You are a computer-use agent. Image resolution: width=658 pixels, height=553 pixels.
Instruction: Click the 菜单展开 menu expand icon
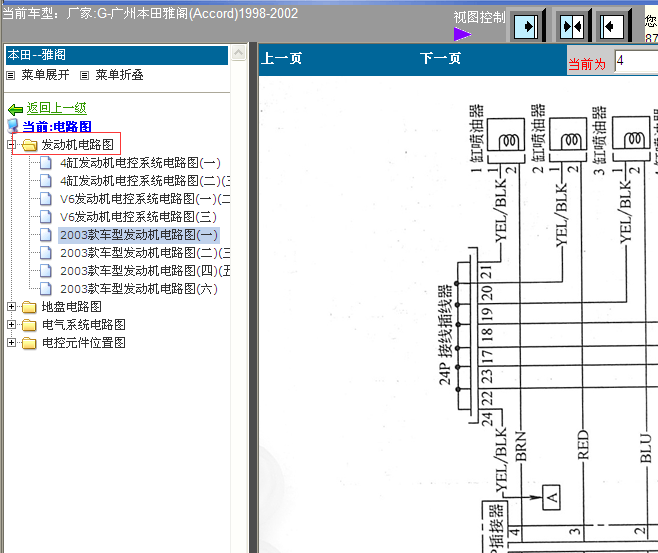pyautogui.click(x=10, y=76)
